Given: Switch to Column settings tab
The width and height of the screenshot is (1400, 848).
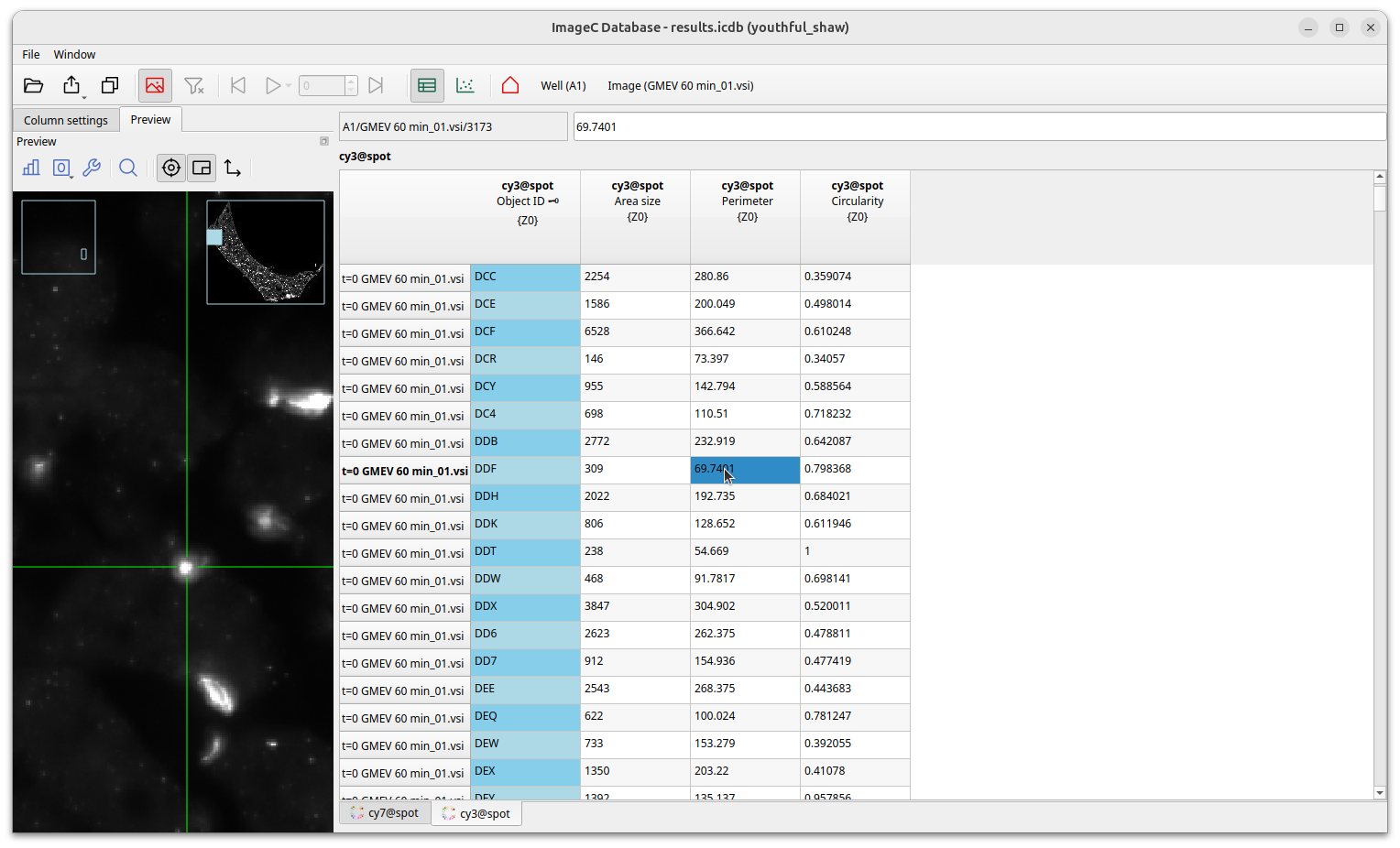Looking at the screenshot, I should 66,120.
